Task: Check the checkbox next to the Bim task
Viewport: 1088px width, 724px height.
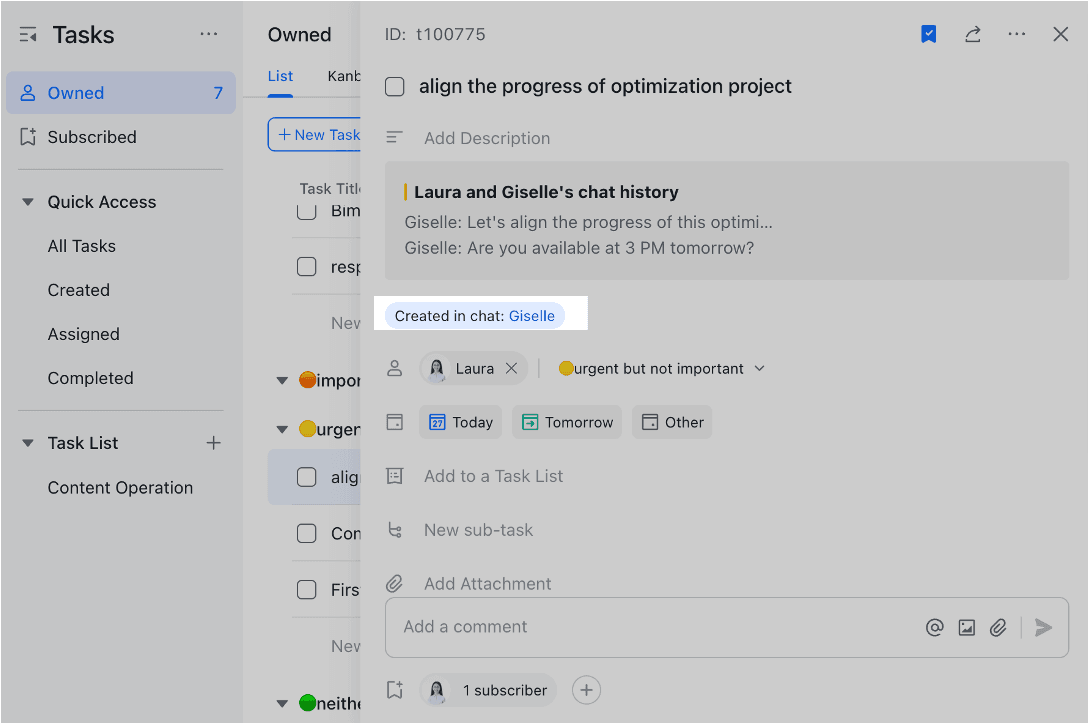Action: coord(305,211)
